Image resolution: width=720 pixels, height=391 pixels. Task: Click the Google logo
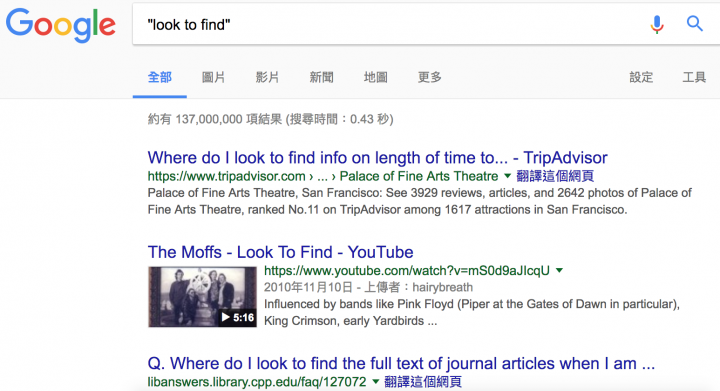point(61,25)
